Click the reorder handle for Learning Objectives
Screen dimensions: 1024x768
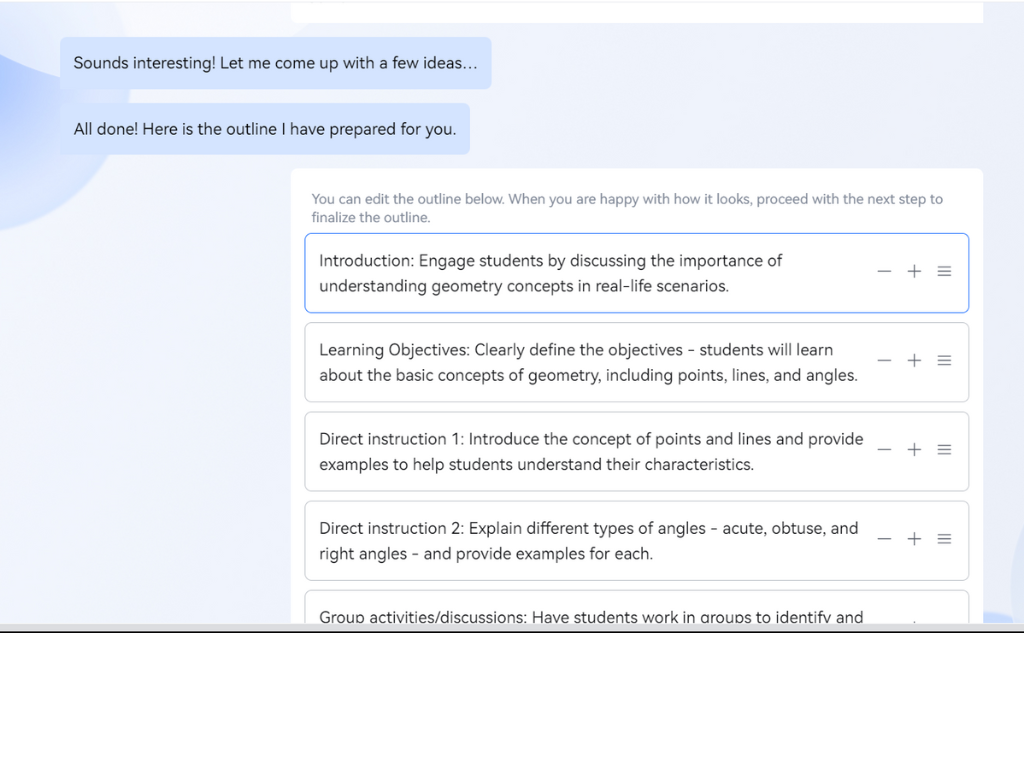944,361
